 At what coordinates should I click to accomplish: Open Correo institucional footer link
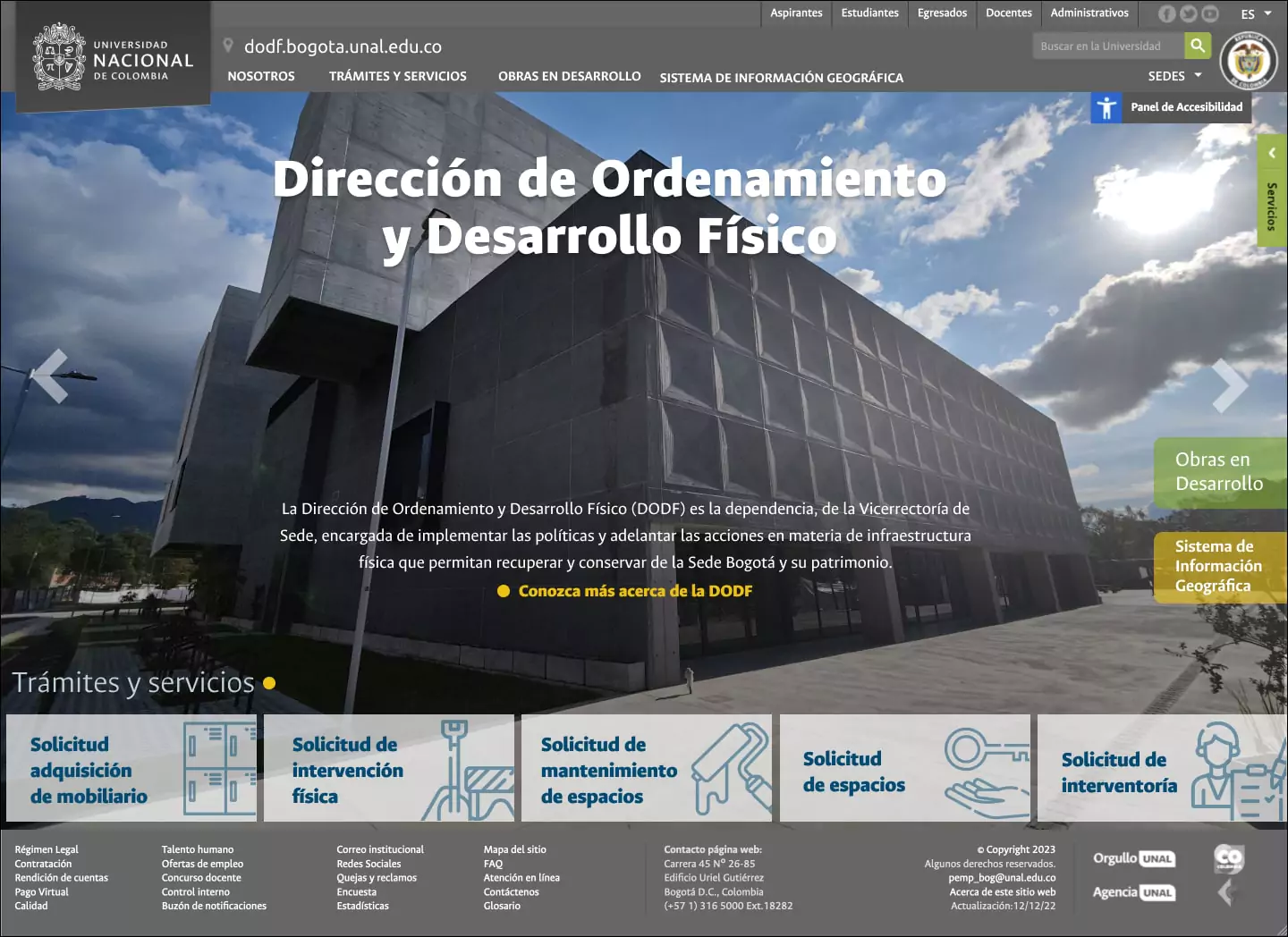coord(380,849)
